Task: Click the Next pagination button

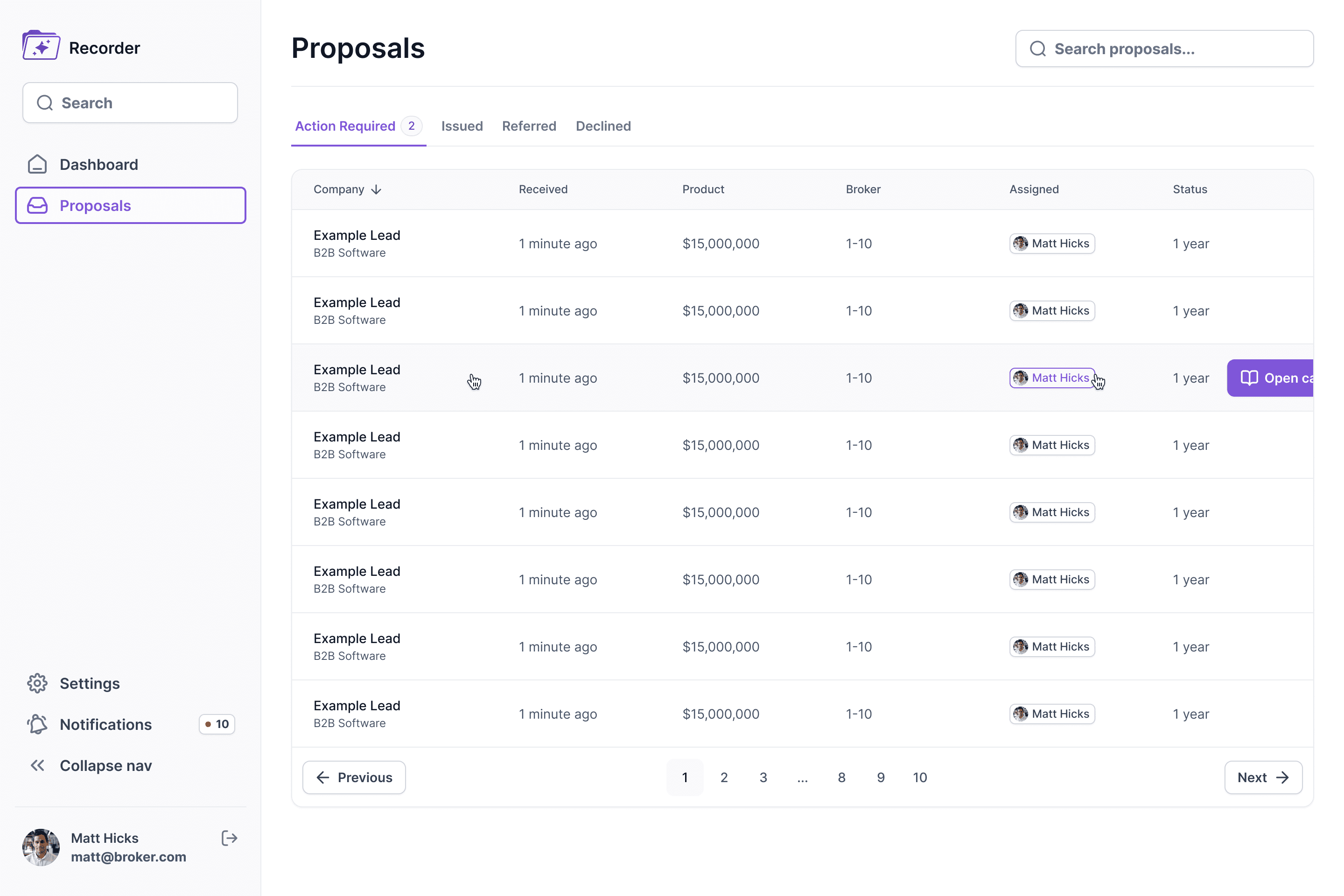Action: point(1263,777)
